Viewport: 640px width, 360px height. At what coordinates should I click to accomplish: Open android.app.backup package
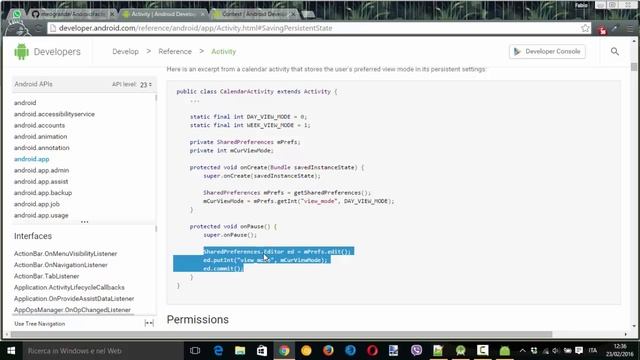coord(43,193)
